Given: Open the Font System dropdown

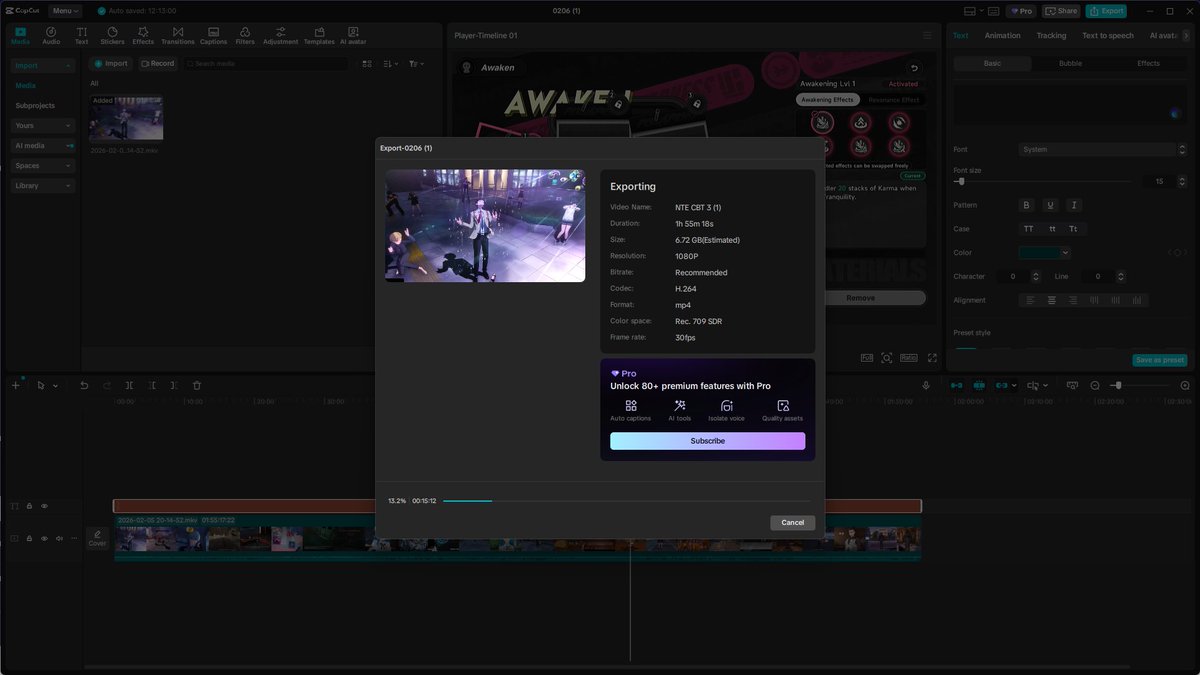Looking at the screenshot, I should click(1102, 149).
